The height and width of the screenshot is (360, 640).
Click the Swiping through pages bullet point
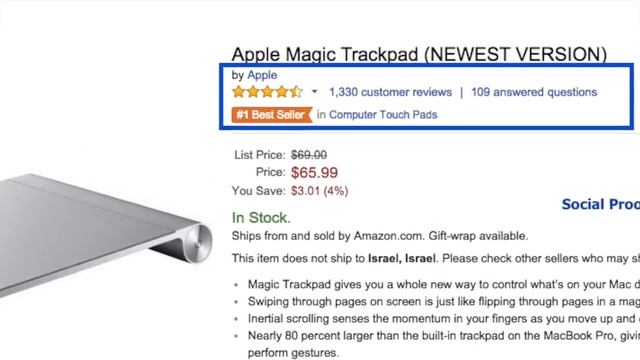click(444, 302)
